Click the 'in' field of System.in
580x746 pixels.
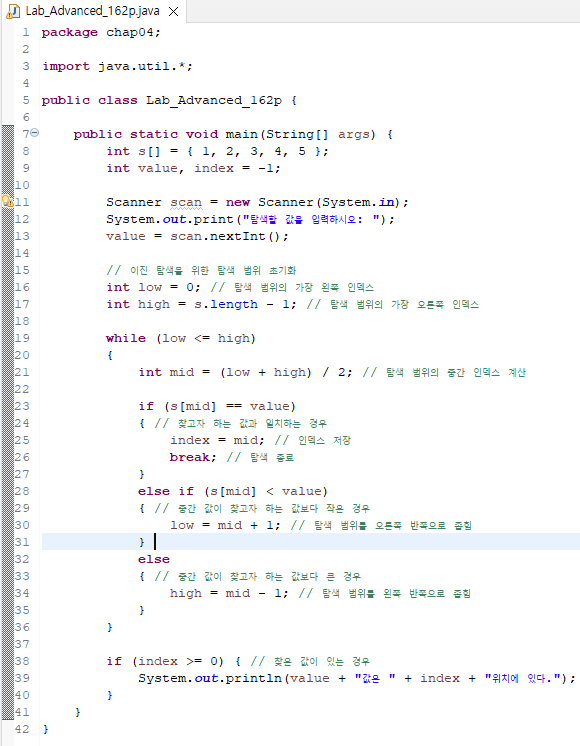pos(386,202)
